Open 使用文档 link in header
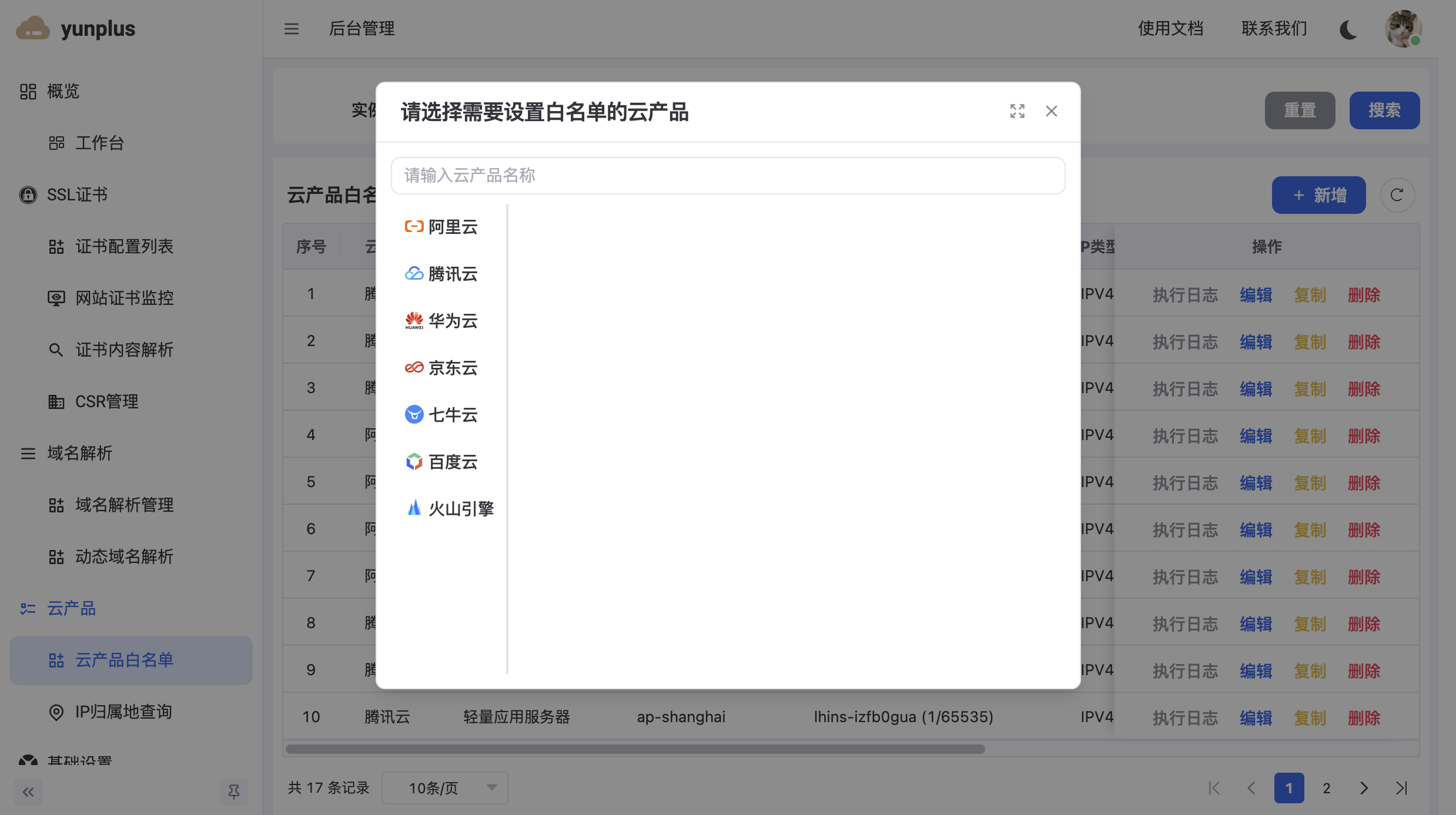1456x815 pixels. [1170, 29]
